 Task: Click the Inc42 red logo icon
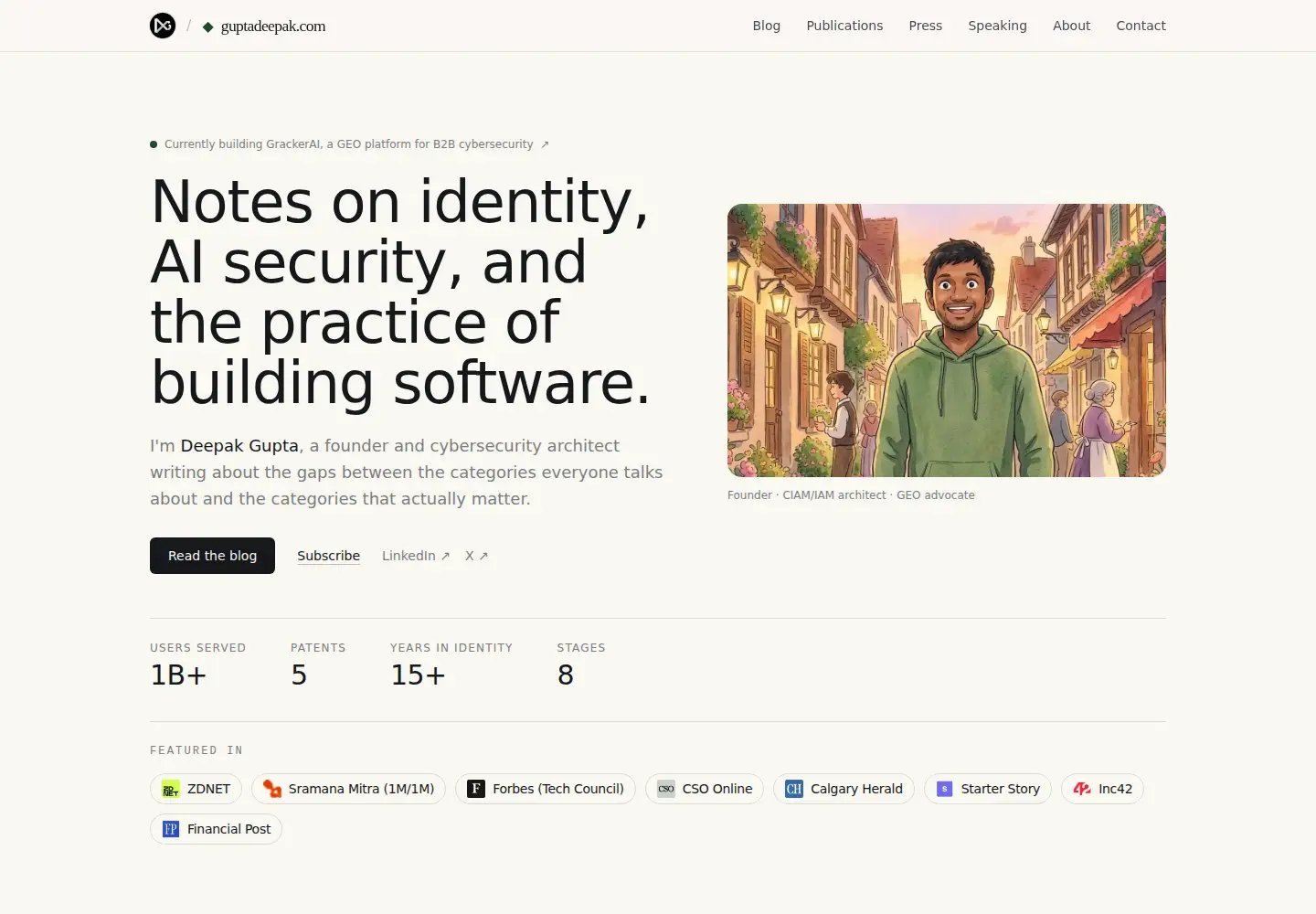coord(1082,789)
